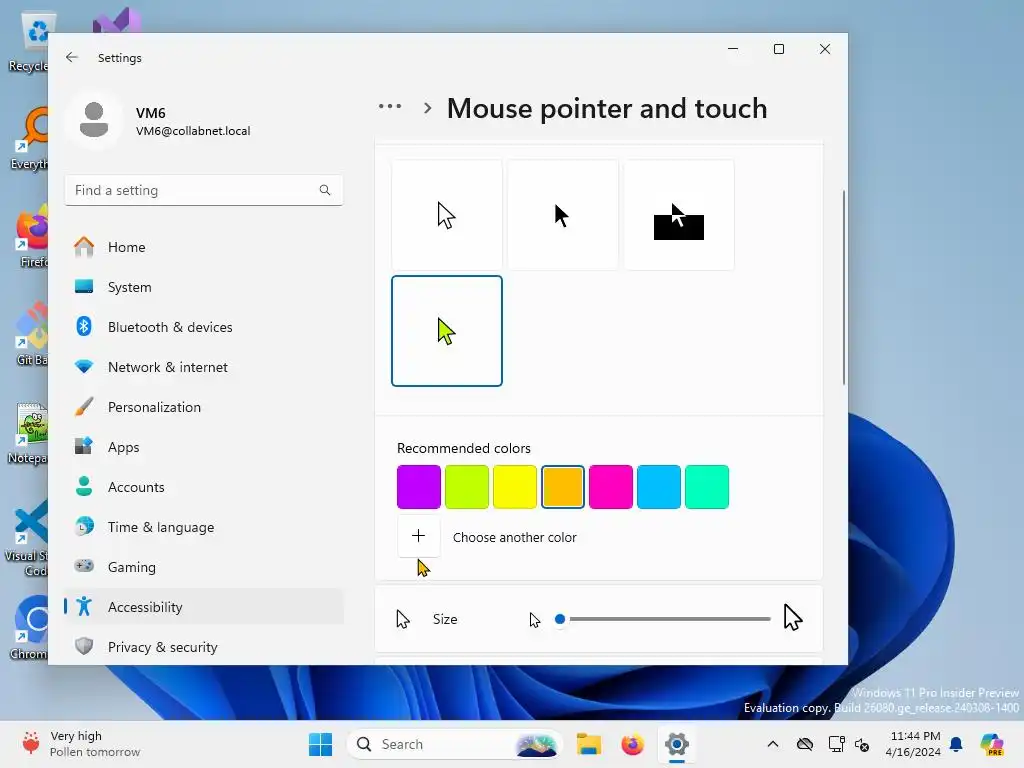
Task: Select the inverted mouse pointer style
Action: point(679,215)
